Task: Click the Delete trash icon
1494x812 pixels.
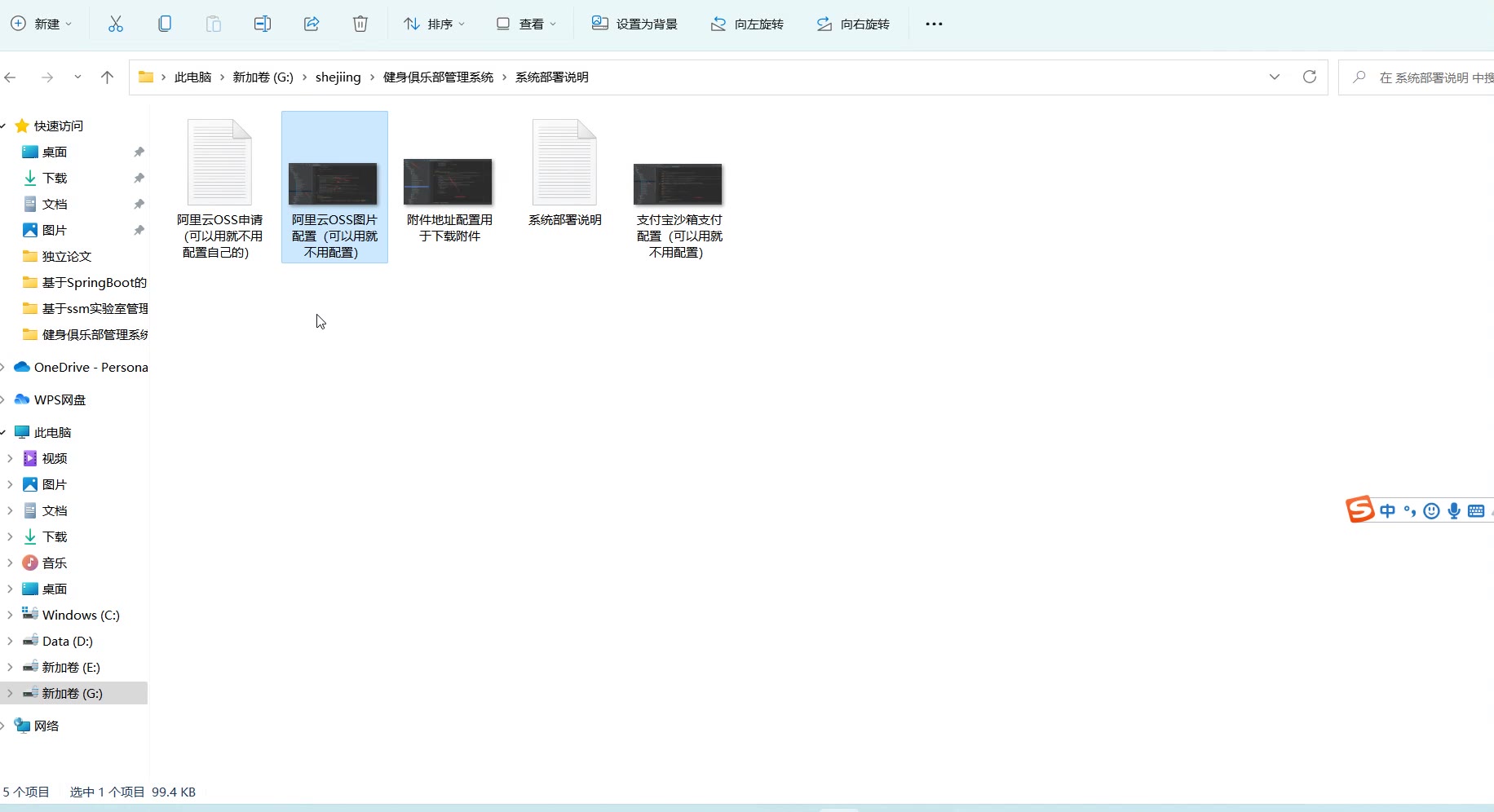Action: click(360, 24)
